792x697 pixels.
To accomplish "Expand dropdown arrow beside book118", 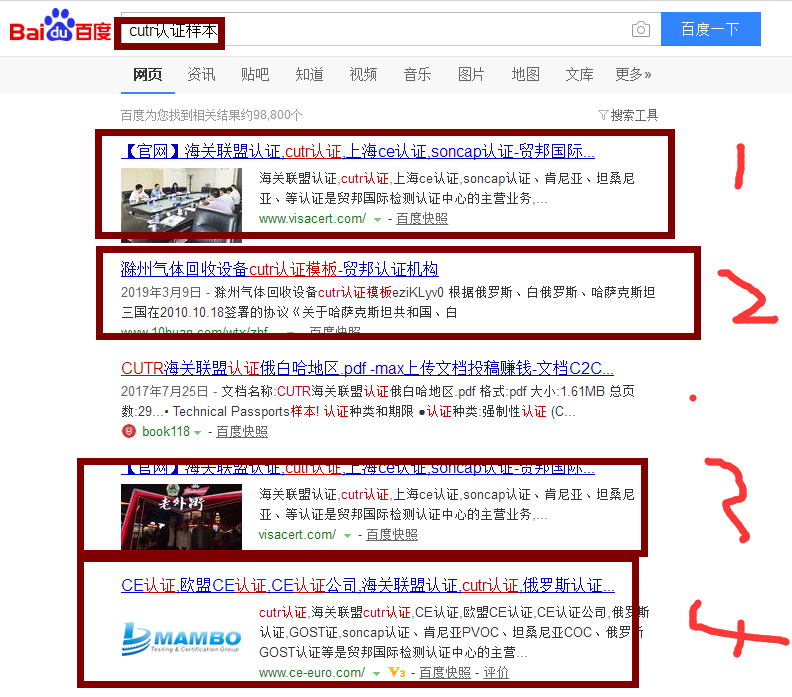I will [197, 433].
